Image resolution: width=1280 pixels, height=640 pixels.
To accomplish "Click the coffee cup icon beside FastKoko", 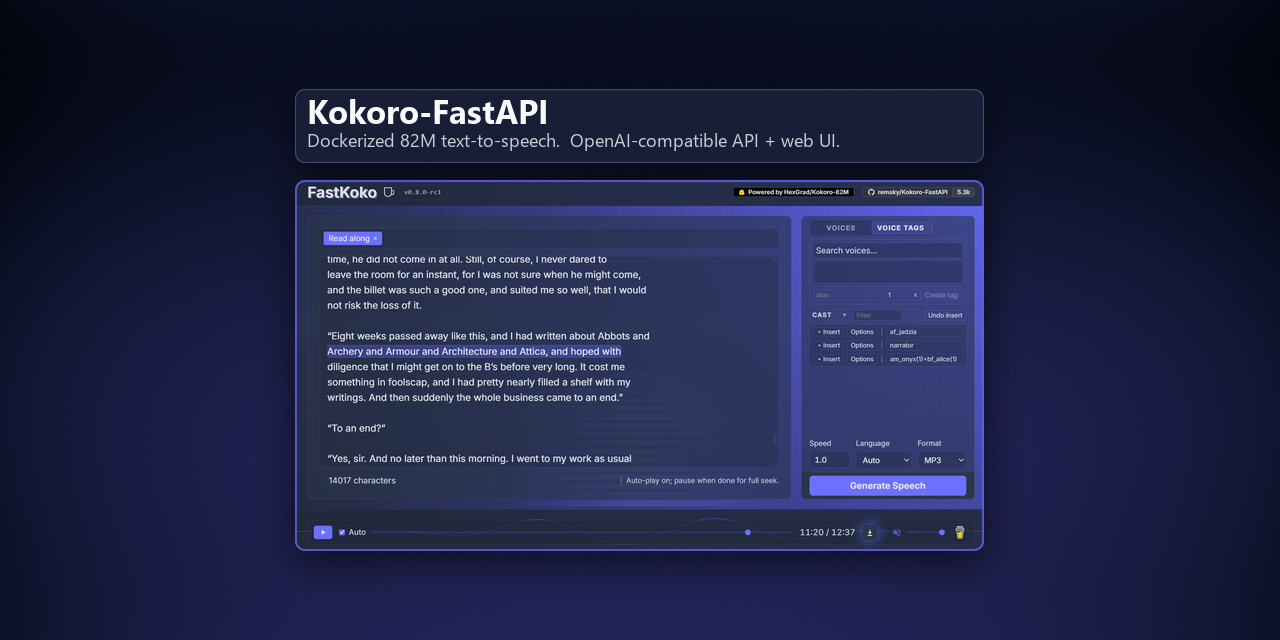I will point(389,192).
